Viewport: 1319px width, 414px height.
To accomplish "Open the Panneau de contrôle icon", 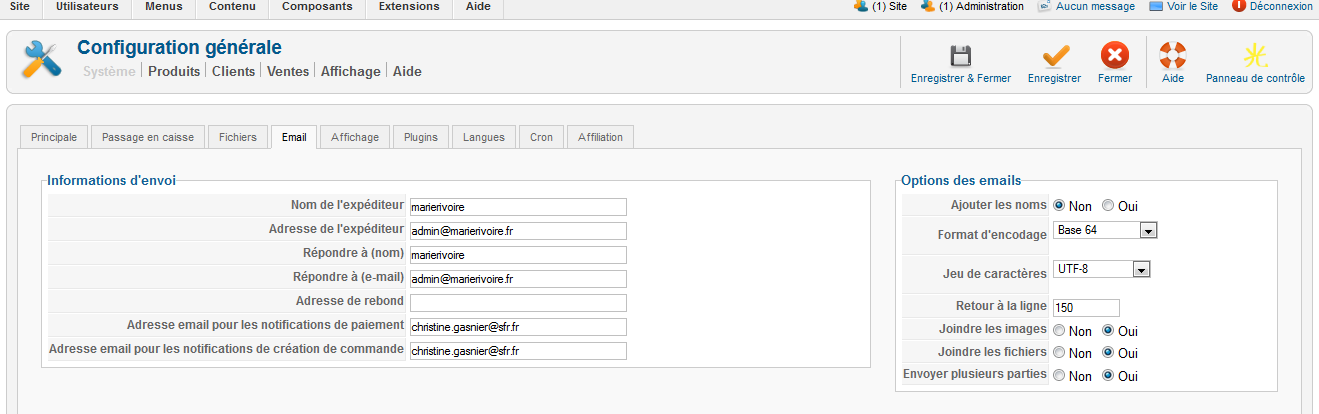I will [x=1255, y=55].
